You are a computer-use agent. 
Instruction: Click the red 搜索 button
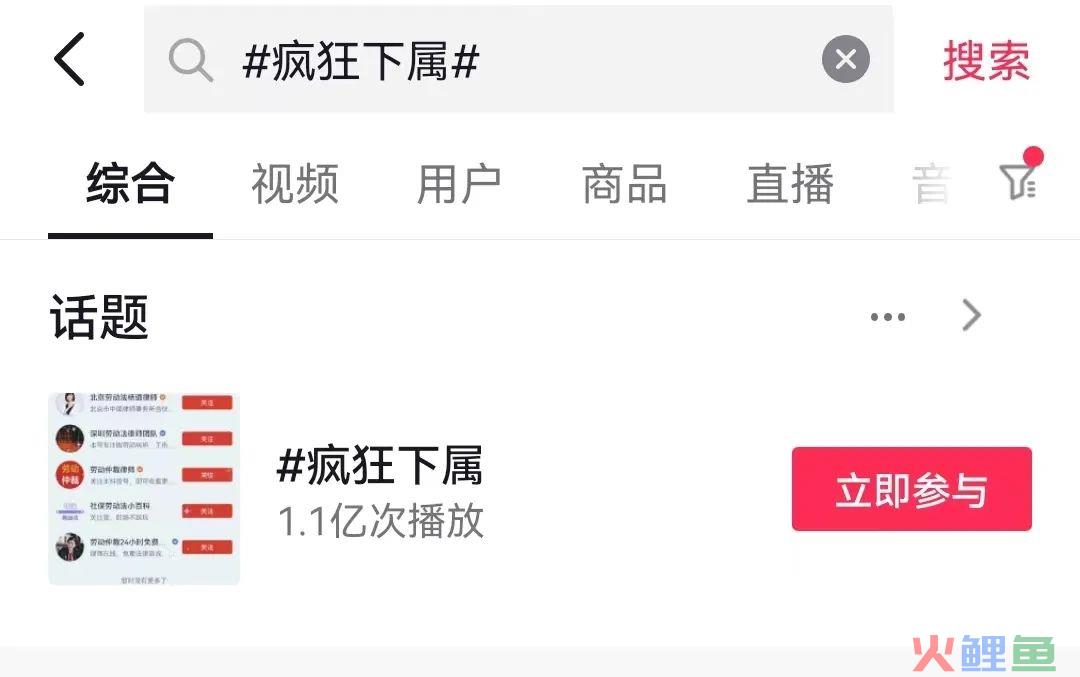(x=986, y=61)
